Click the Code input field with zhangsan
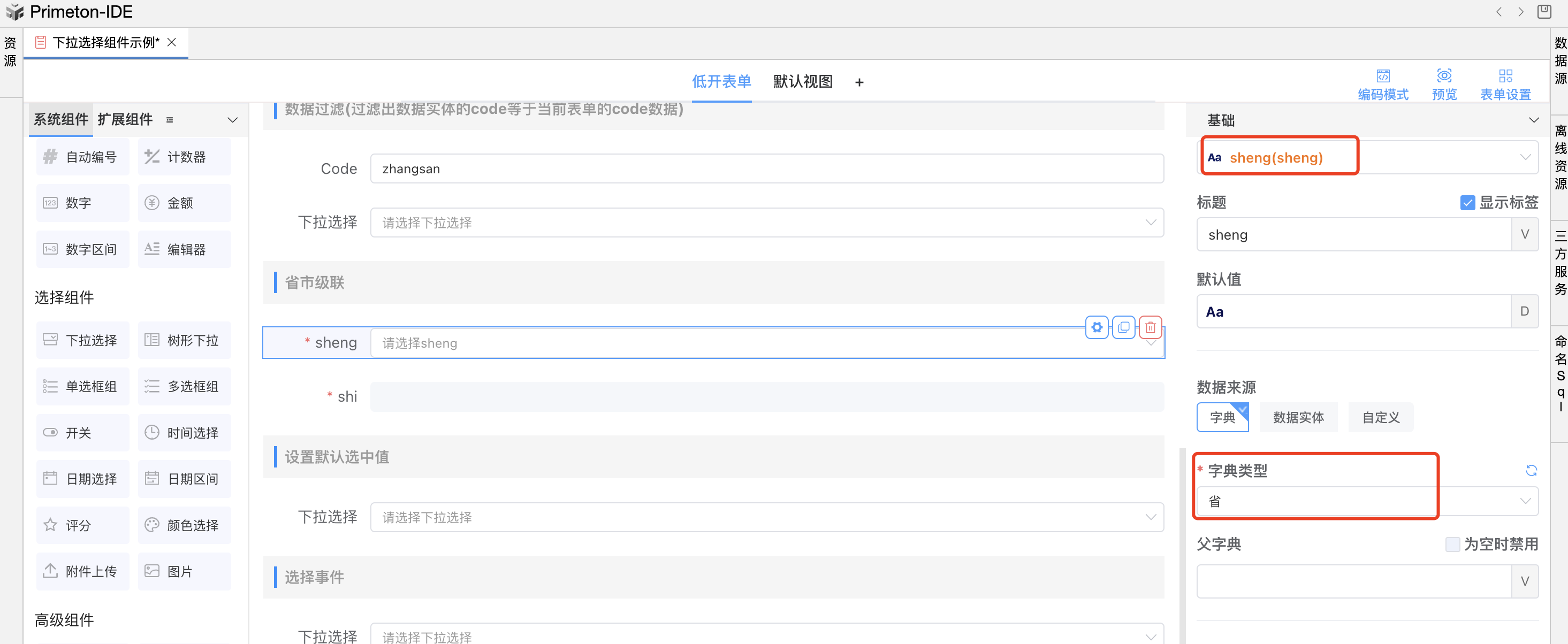The image size is (1568, 644). pyautogui.click(x=766, y=168)
